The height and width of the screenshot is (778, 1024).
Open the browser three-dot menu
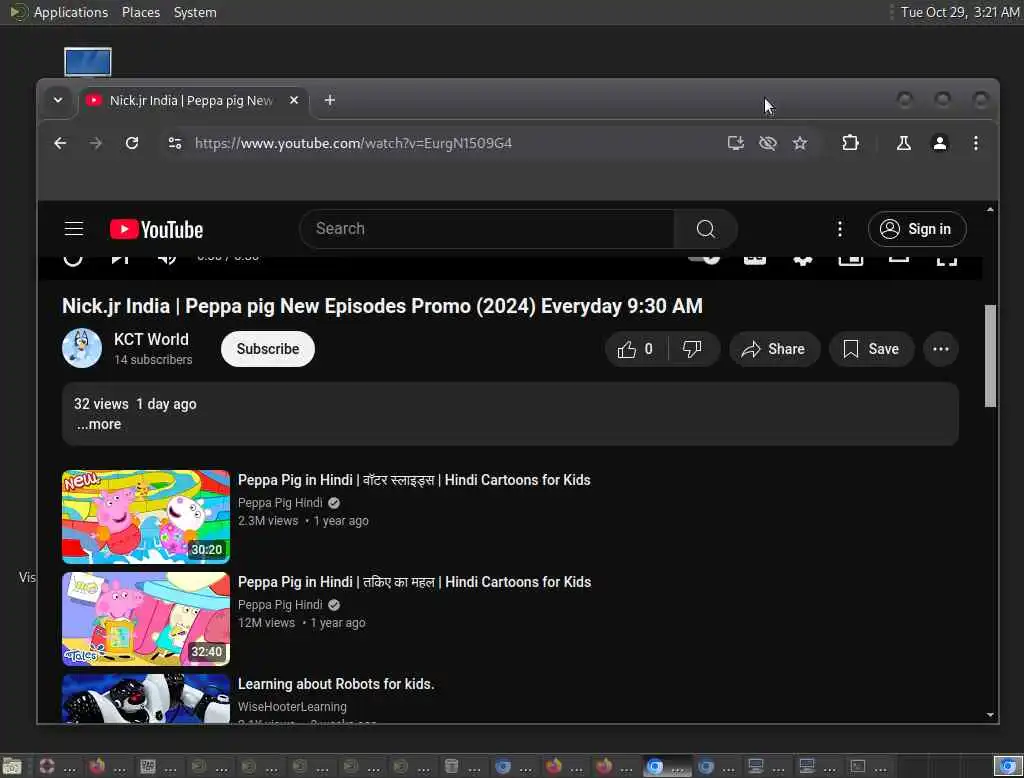point(976,143)
